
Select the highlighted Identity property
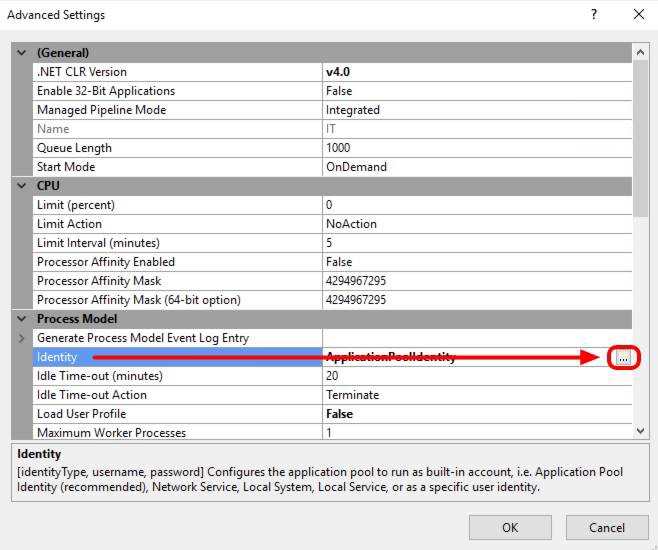pyautogui.click(x=177, y=357)
